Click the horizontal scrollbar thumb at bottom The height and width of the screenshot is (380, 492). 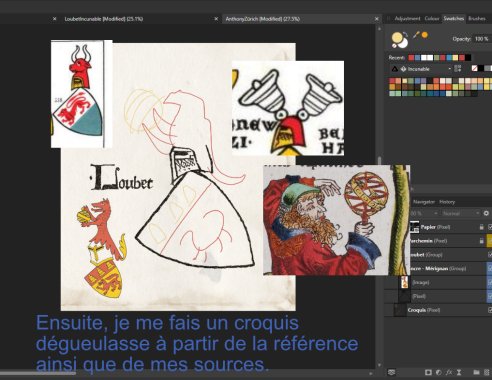click(x=38, y=373)
